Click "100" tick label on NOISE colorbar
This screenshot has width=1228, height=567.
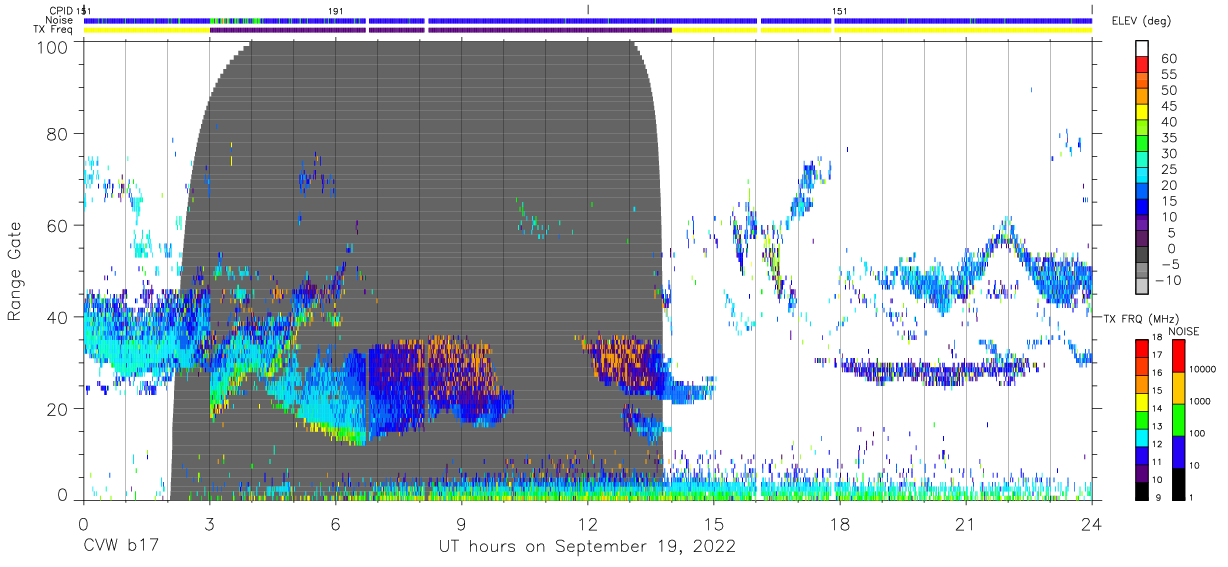[1199, 433]
